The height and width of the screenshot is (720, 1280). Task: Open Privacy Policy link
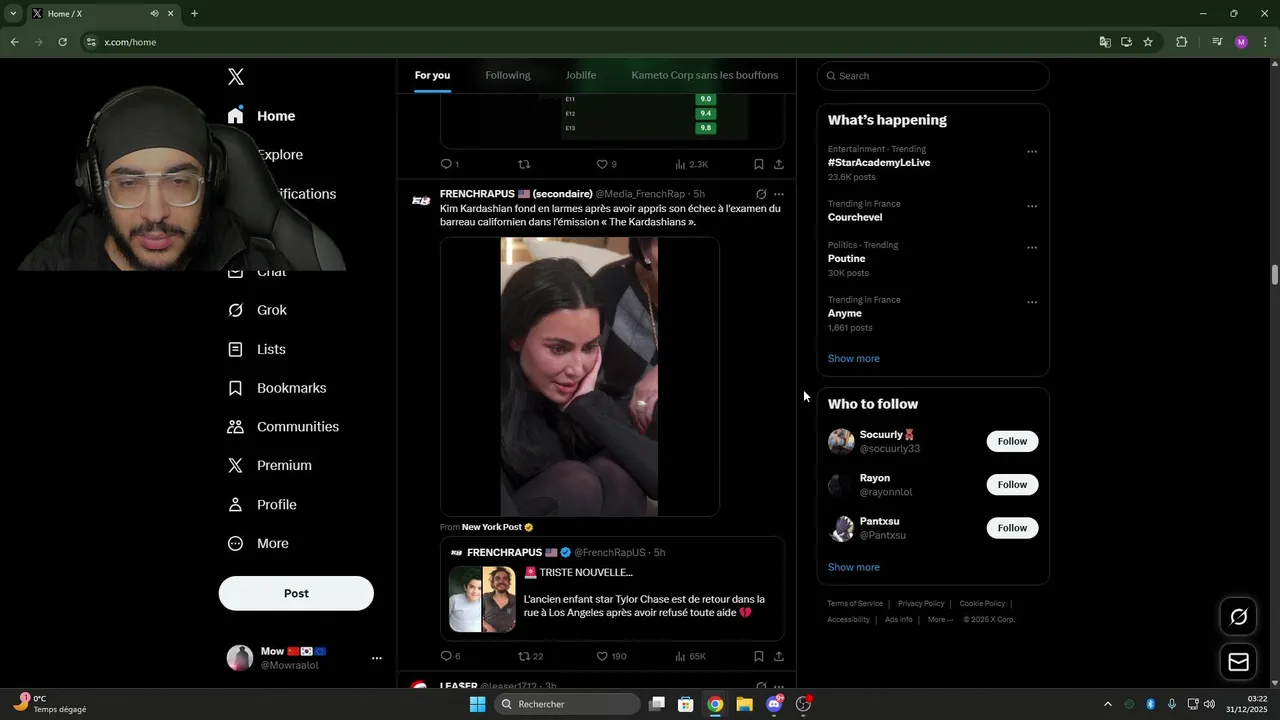coord(921,604)
